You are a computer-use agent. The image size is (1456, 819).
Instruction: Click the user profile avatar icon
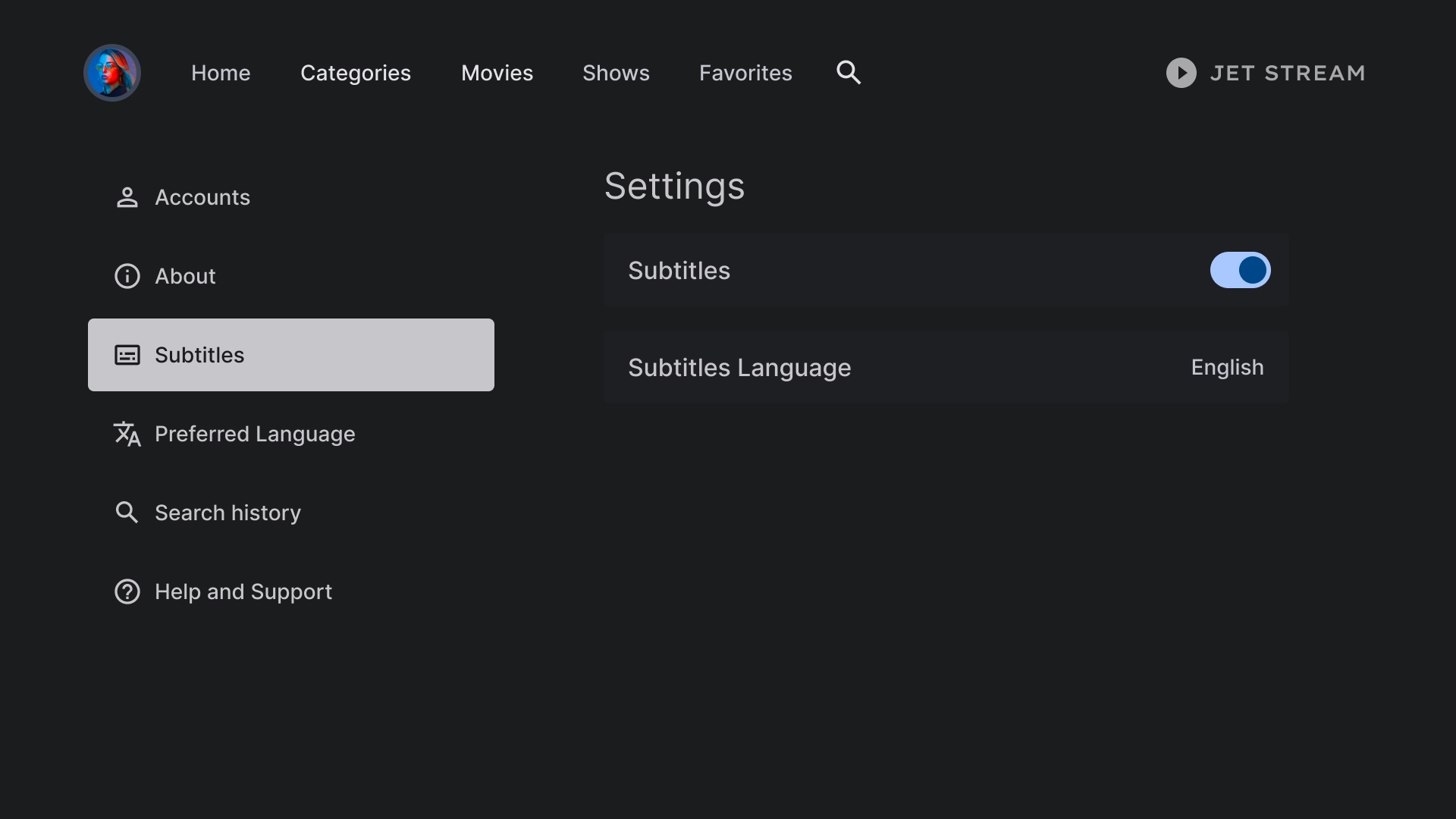(x=112, y=73)
